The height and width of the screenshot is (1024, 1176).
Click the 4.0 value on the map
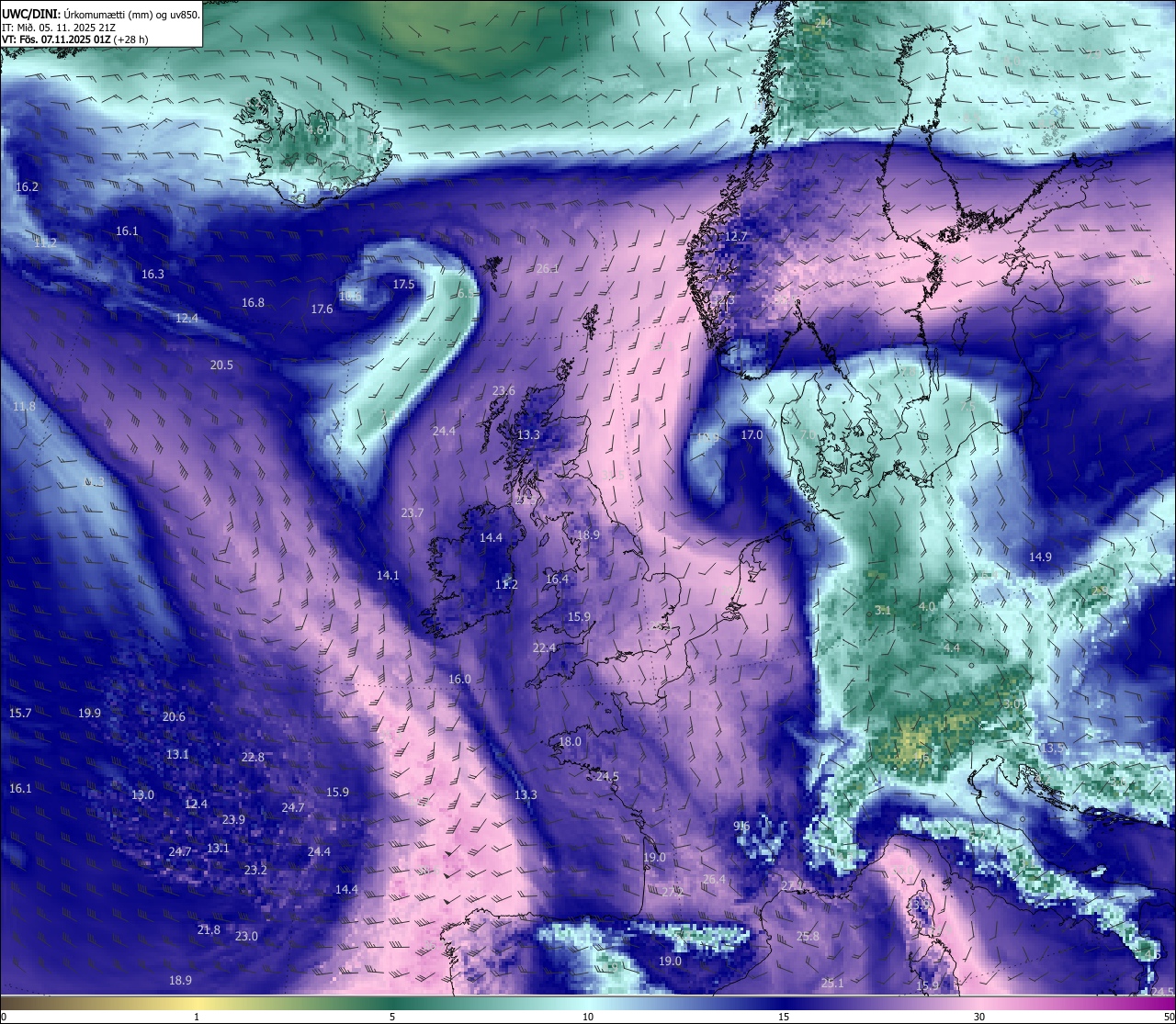[x=927, y=606]
